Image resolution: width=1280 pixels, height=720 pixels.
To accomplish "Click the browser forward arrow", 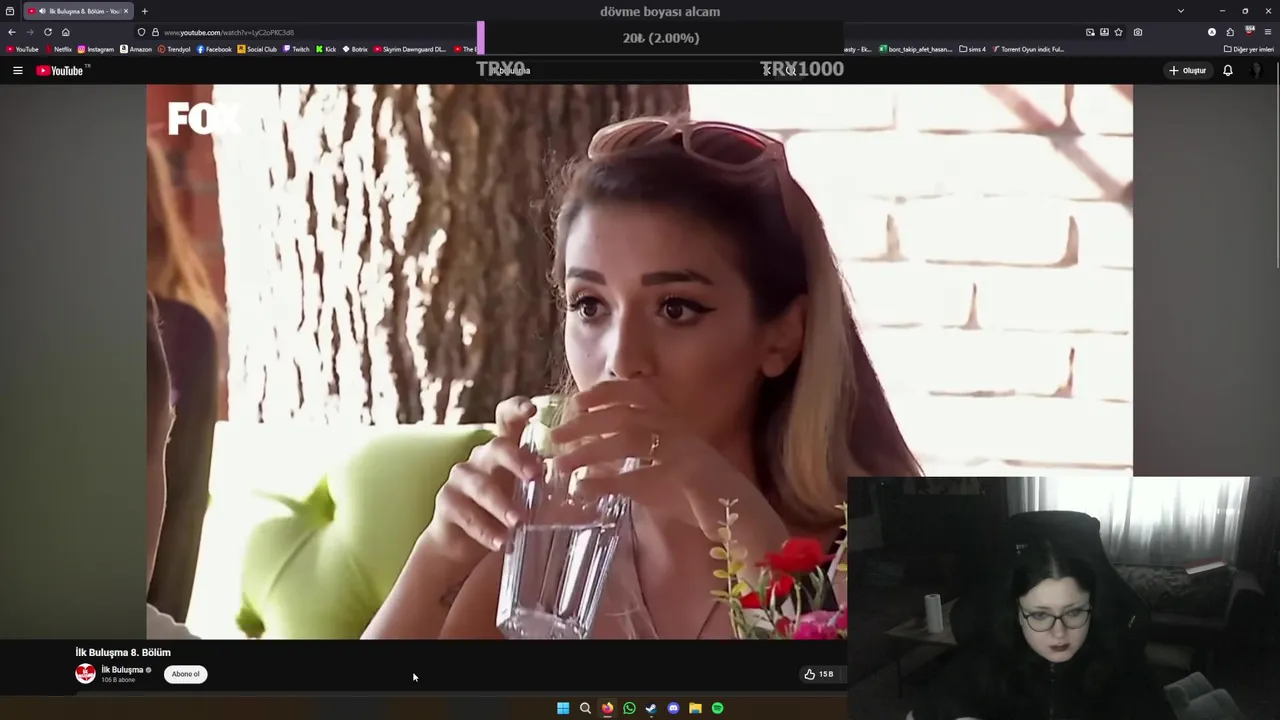I will (30, 32).
